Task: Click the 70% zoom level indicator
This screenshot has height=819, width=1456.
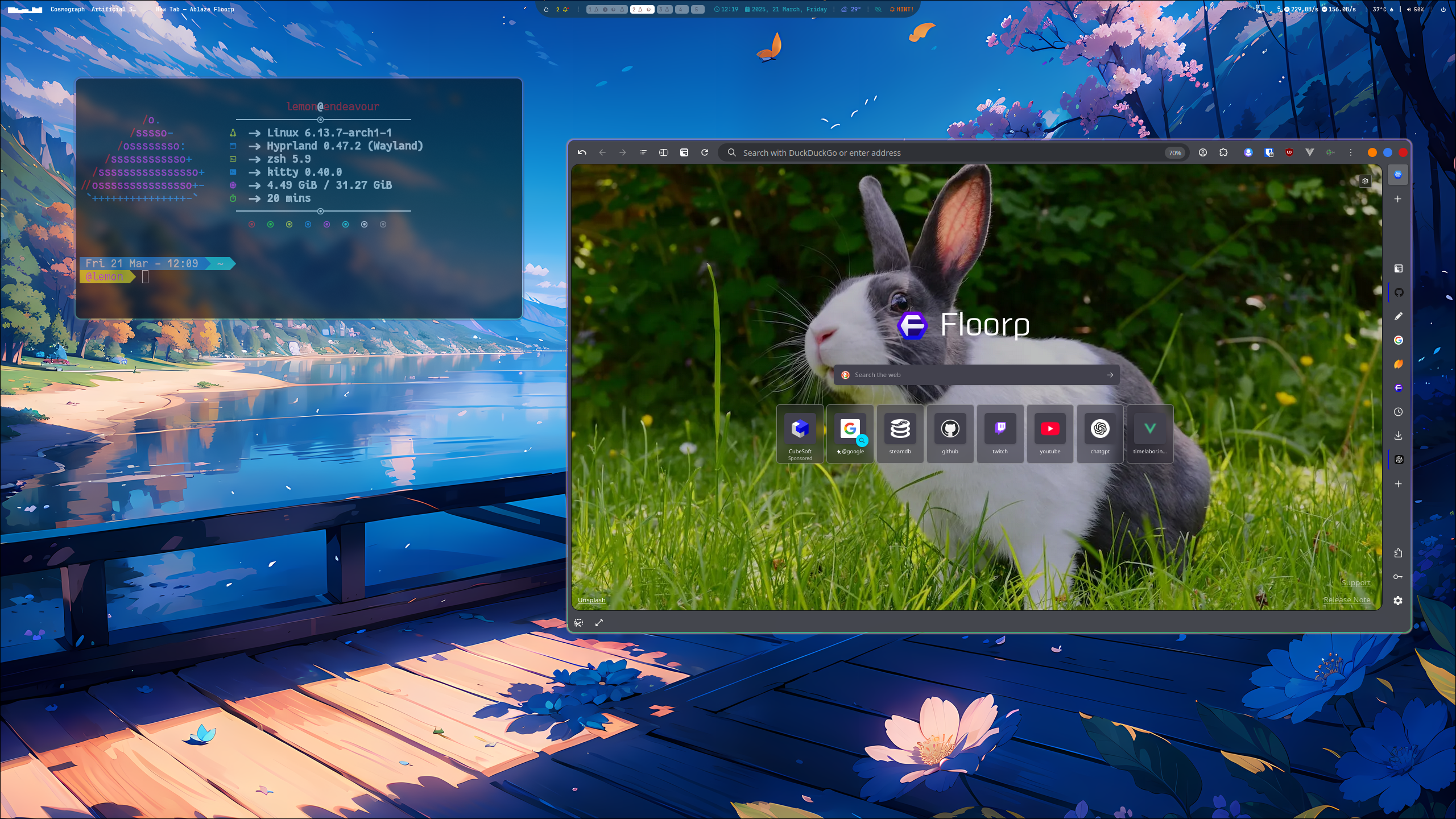Action: click(1174, 153)
